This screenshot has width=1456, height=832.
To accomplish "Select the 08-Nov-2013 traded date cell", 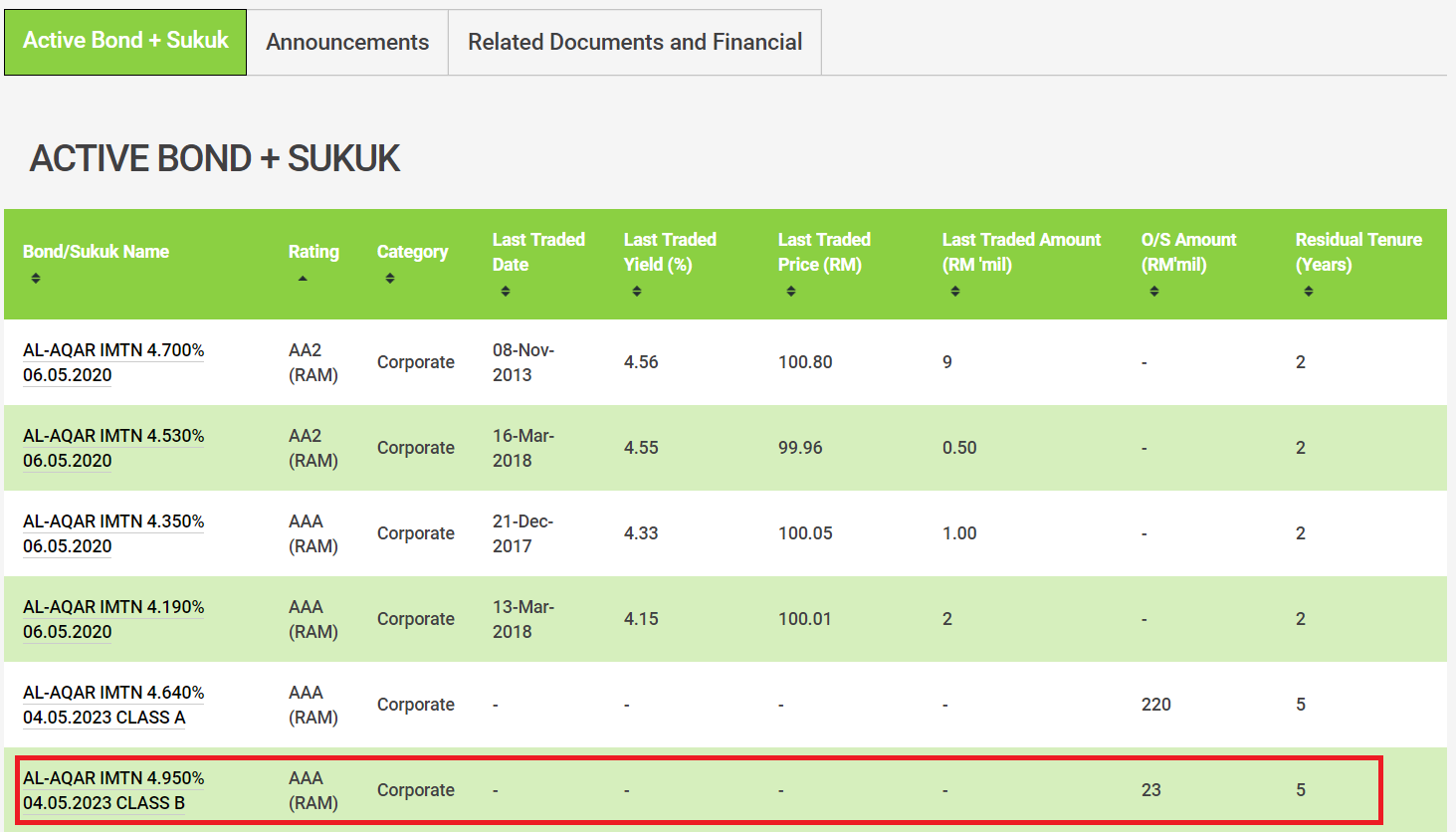I will (523, 362).
